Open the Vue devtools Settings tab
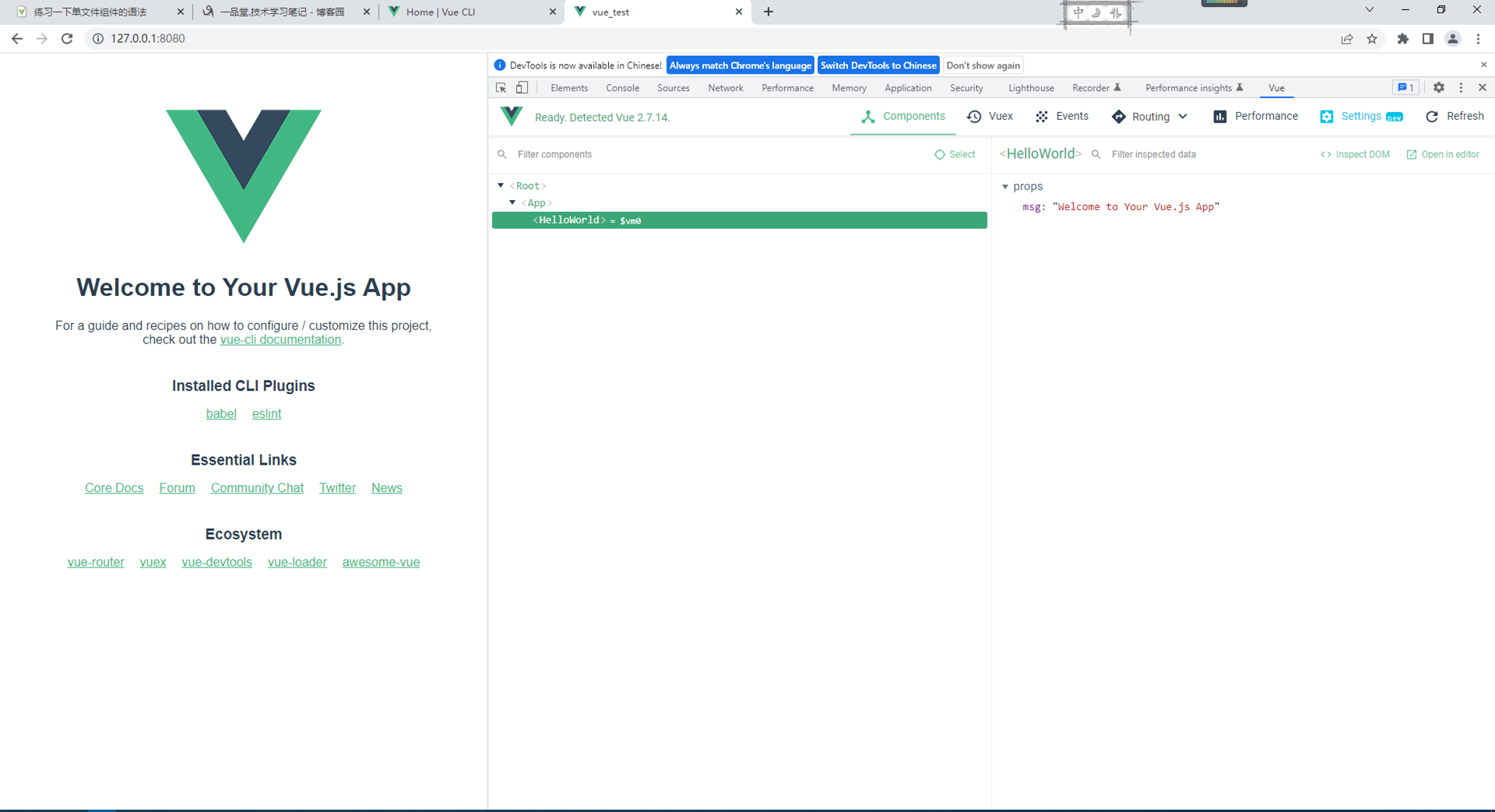Image resolution: width=1495 pixels, height=812 pixels. [1362, 116]
